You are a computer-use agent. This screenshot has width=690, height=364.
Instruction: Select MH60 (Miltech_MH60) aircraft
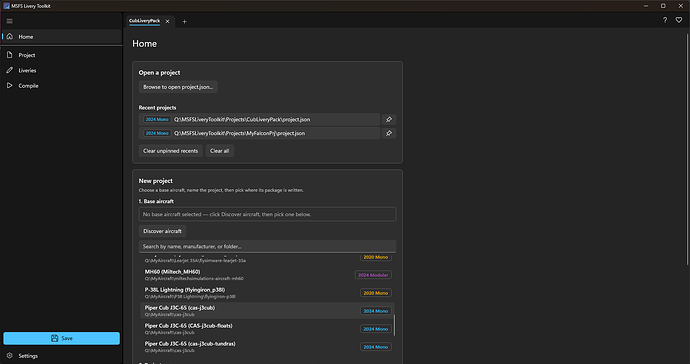pyautogui.click(x=267, y=275)
